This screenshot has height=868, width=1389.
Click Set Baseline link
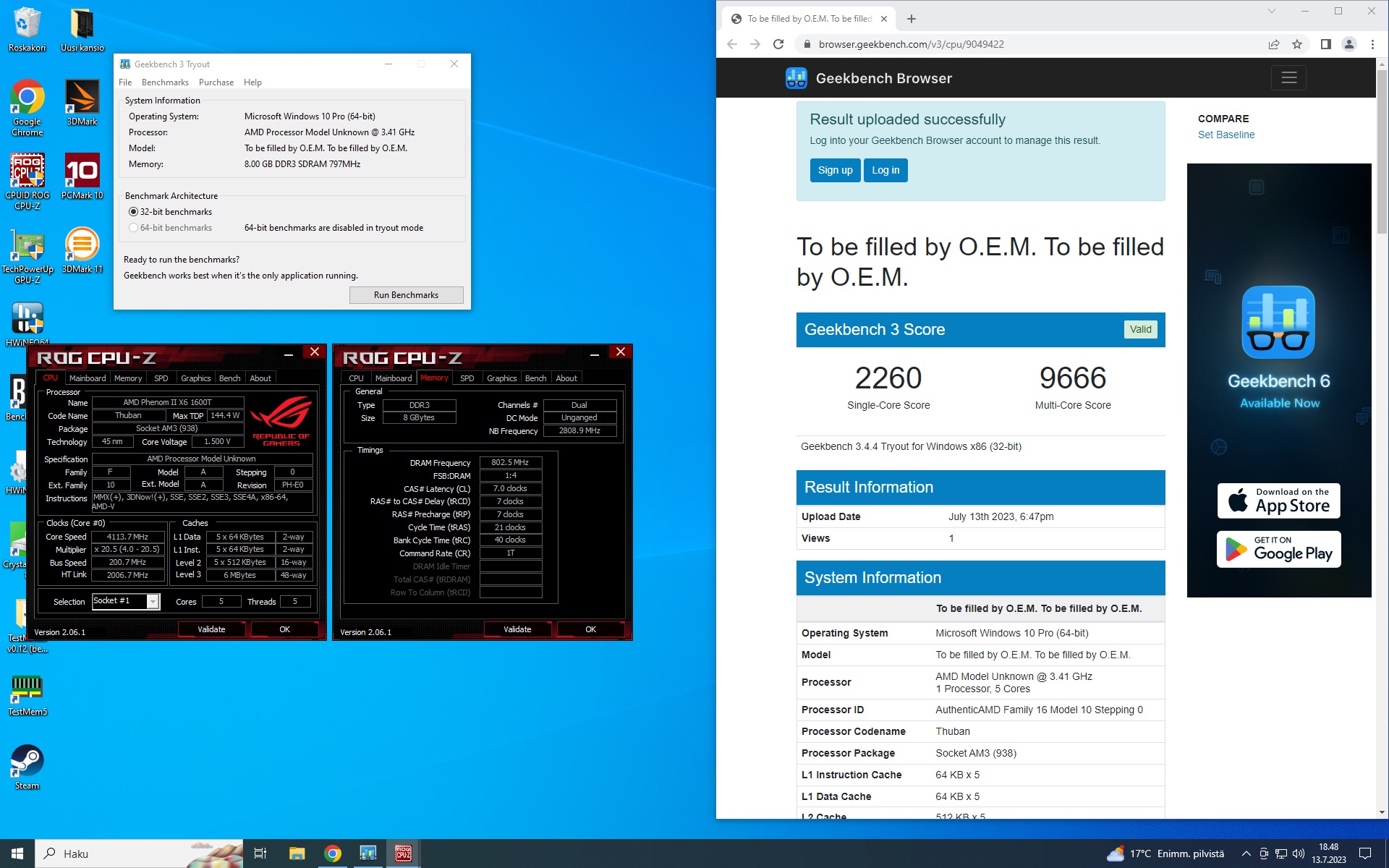pyautogui.click(x=1226, y=135)
